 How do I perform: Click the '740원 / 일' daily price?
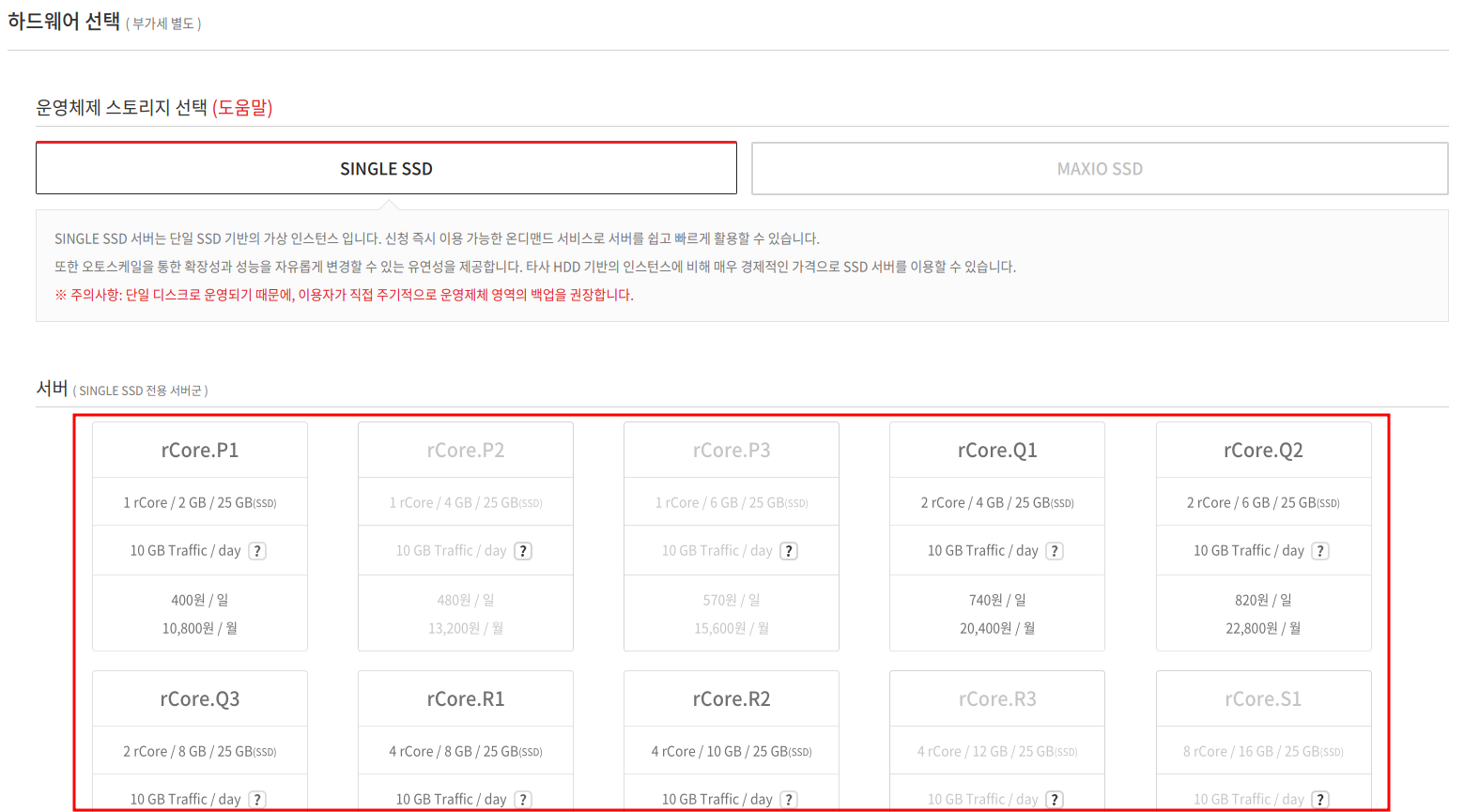pos(997,600)
